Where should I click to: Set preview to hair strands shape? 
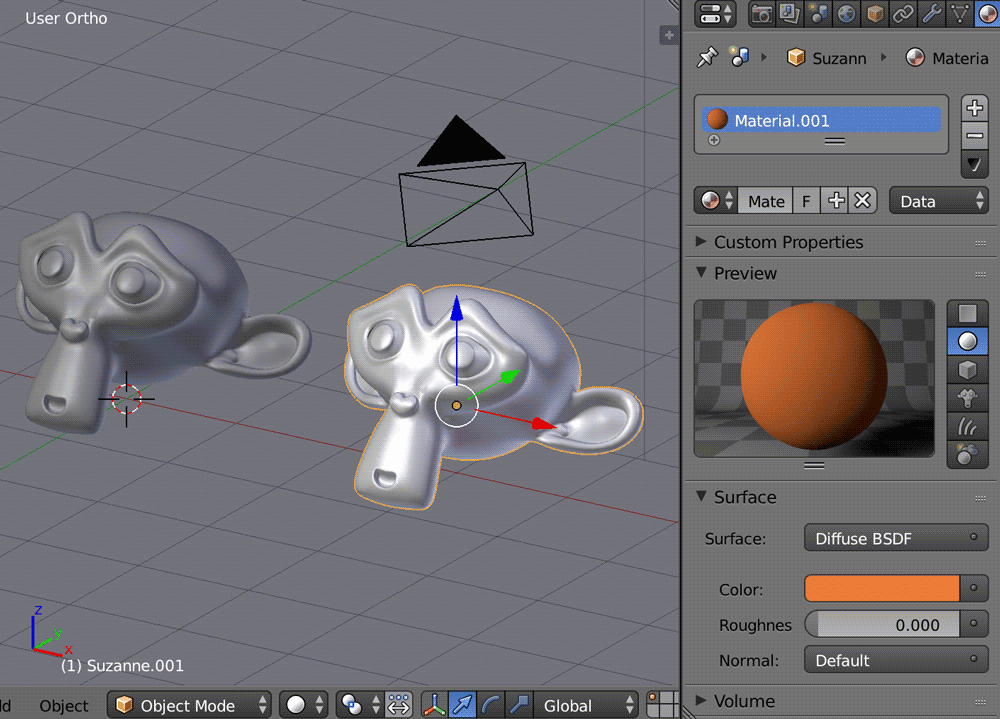click(x=967, y=426)
